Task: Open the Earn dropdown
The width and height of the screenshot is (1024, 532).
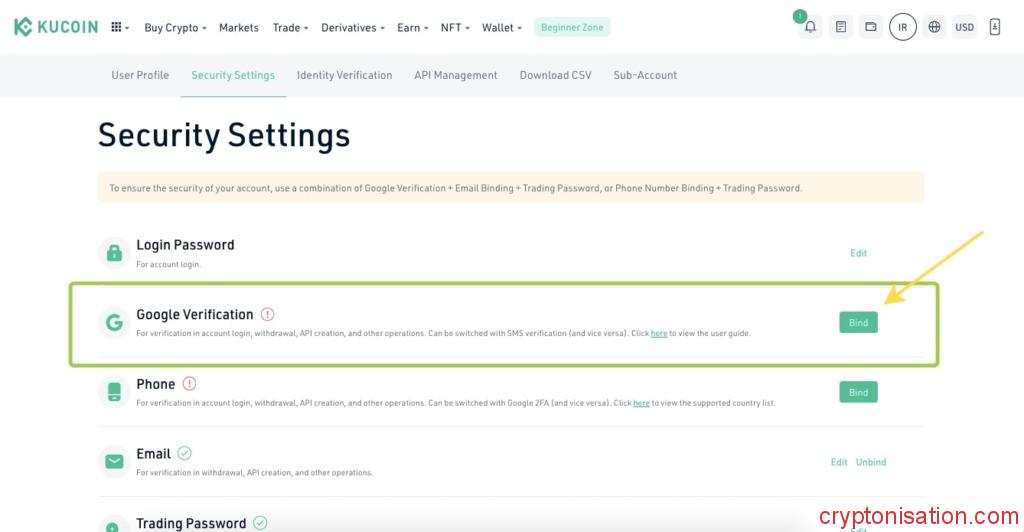Action: (x=413, y=27)
